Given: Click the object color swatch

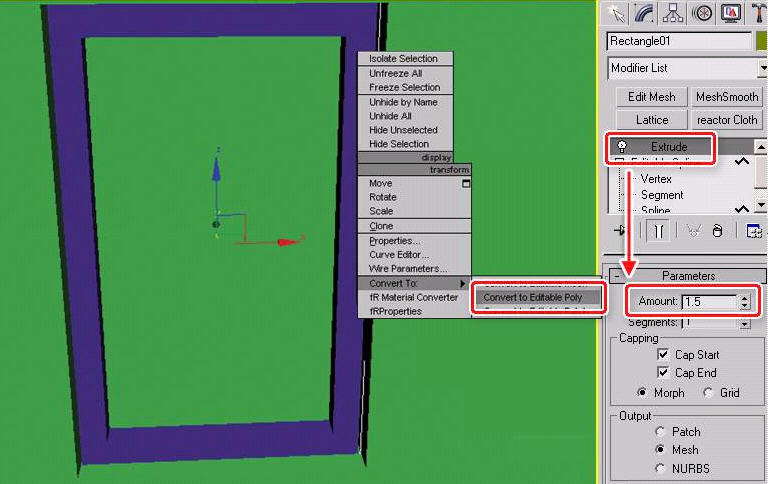Looking at the screenshot, I should [x=762, y=41].
